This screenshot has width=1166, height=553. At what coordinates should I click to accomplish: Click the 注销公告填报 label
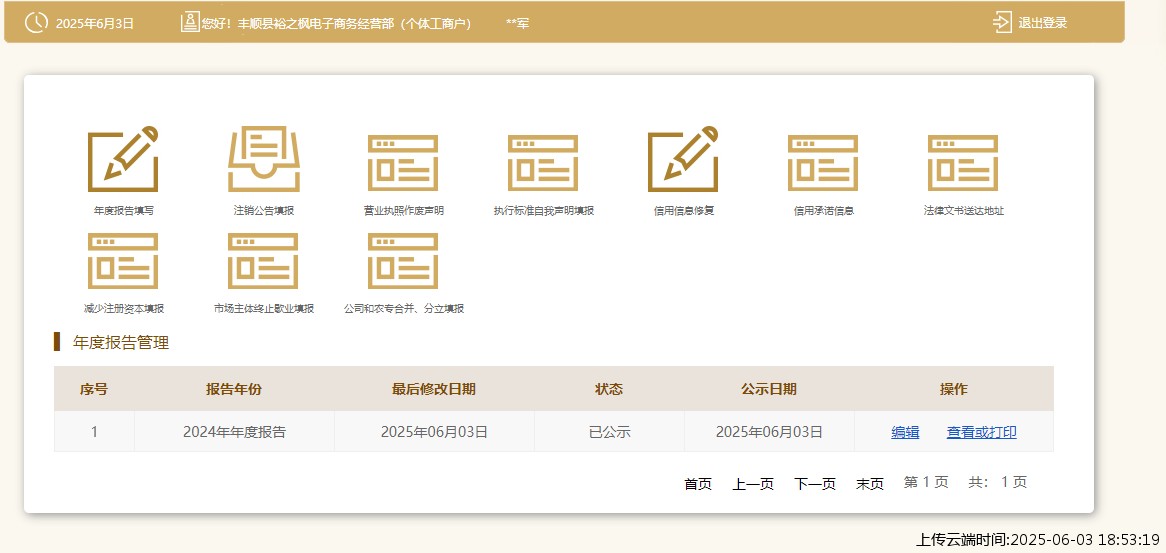[x=264, y=210]
